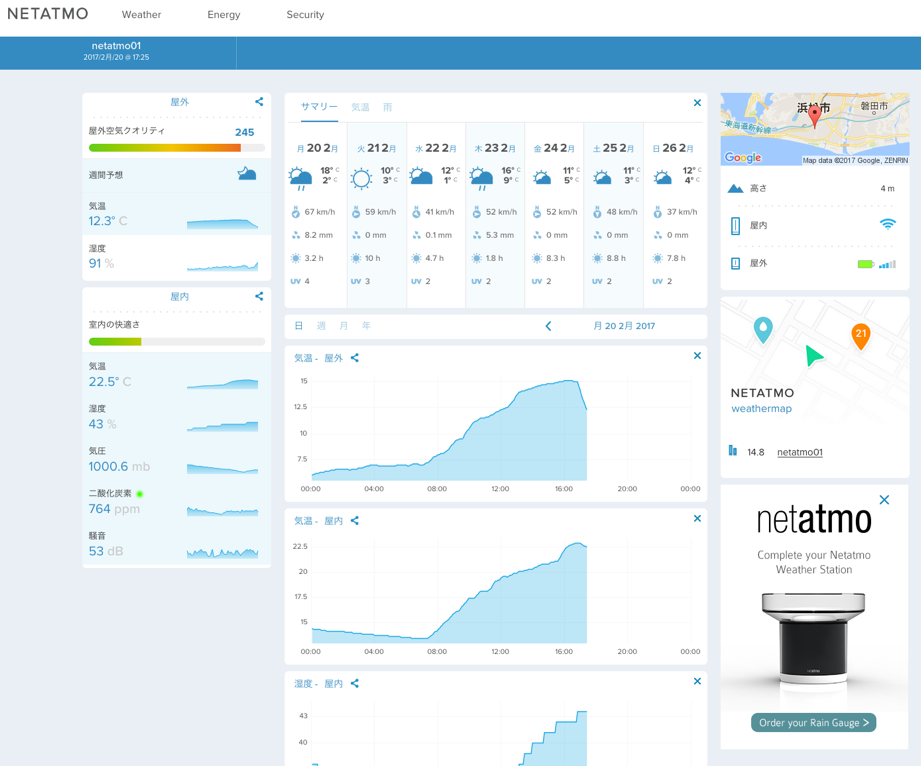Click the station bars icon beside 14.8
Screen dimensions: 921x766
coord(732,451)
